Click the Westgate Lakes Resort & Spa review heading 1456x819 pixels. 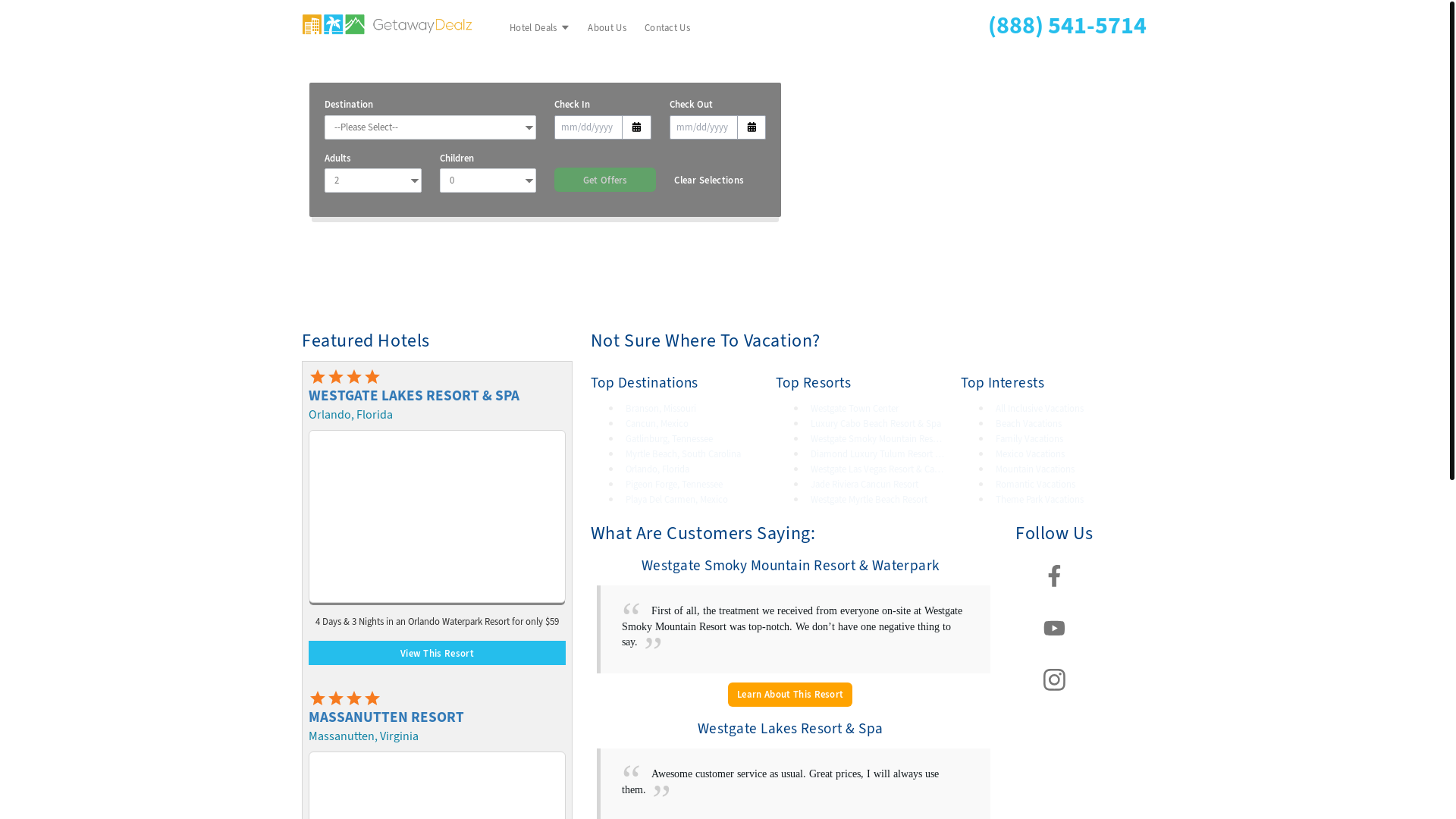pyautogui.click(x=790, y=729)
